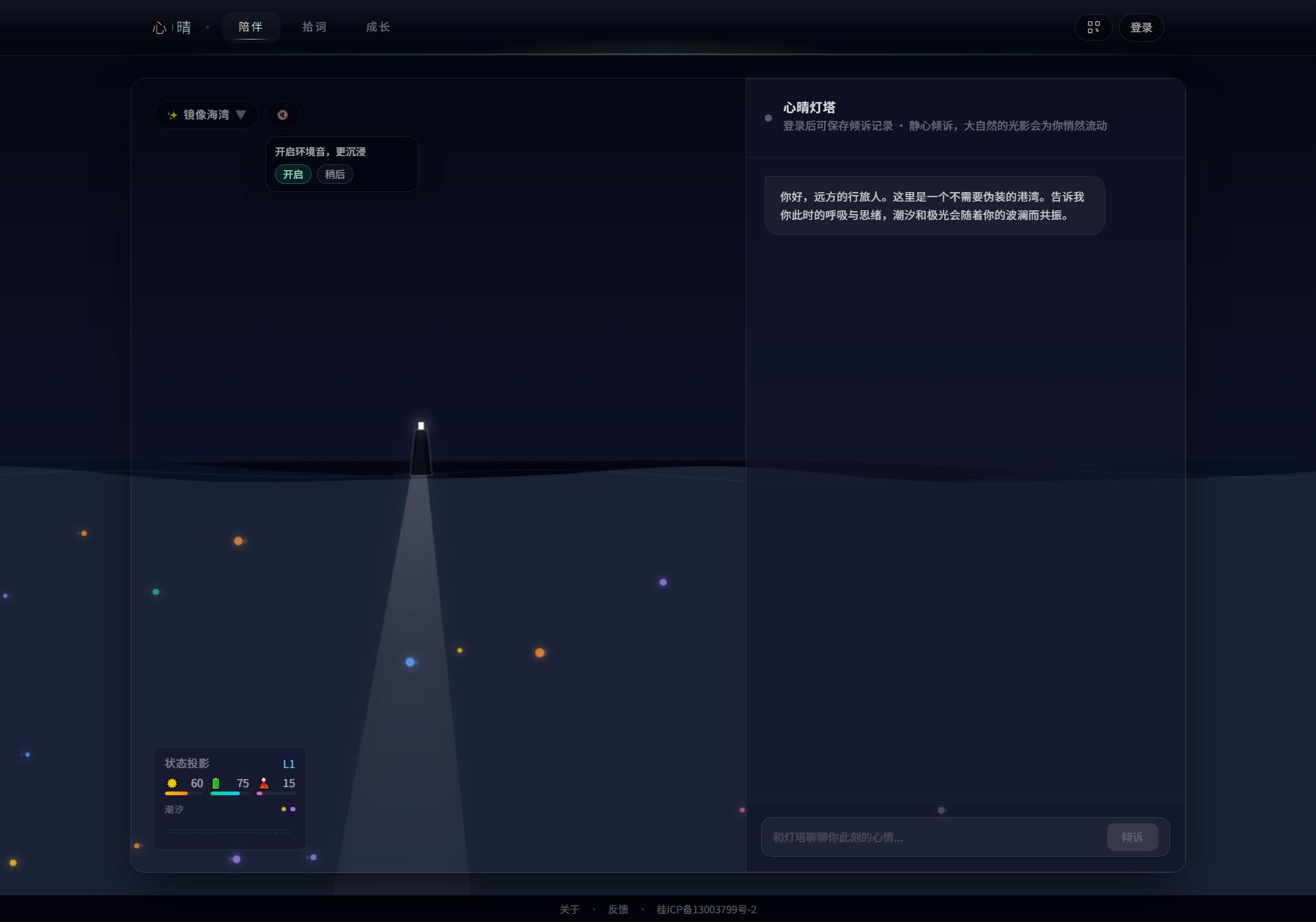
Task: Click the L1 level label
Action: pos(289,764)
